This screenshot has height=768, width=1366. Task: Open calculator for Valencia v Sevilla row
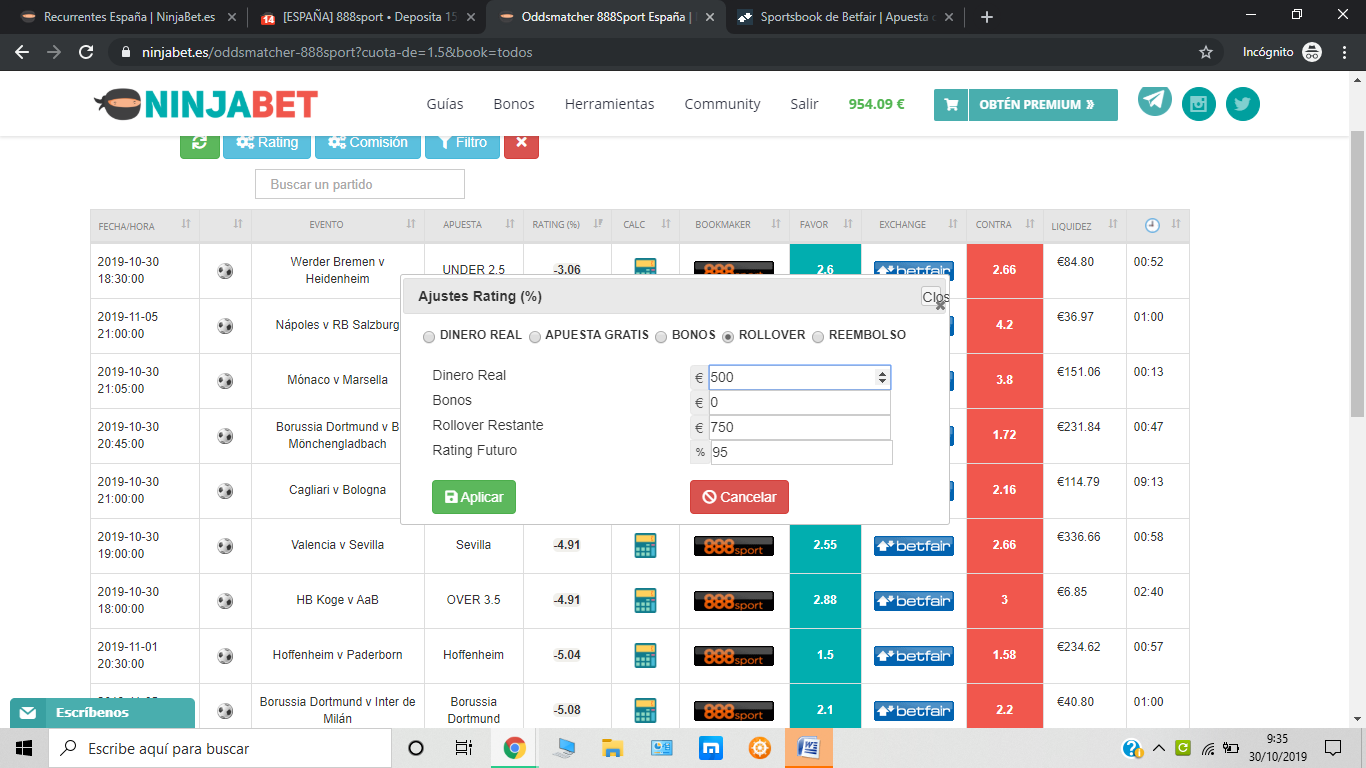(x=645, y=546)
